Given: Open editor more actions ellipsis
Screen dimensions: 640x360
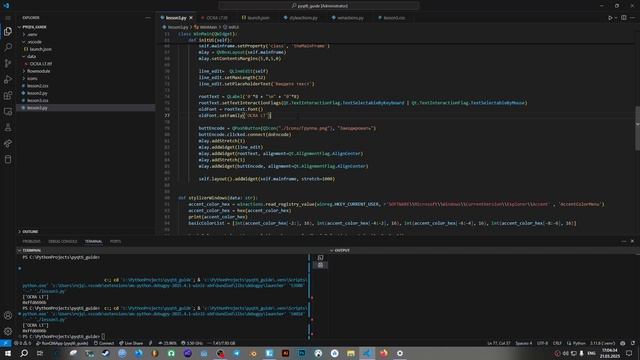Looking at the screenshot, I should (632, 18).
